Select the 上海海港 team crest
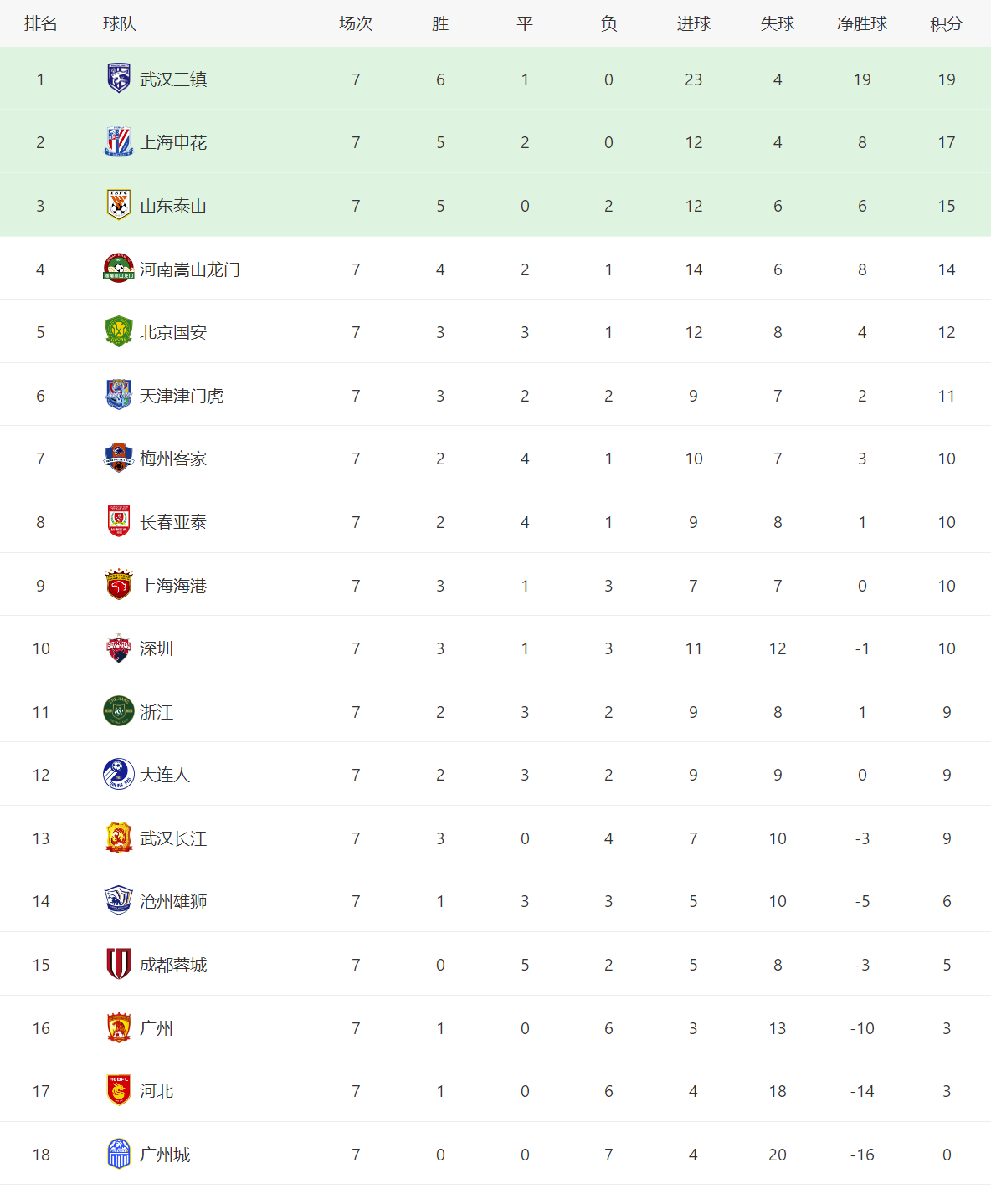Image resolution: width=991 pixels, height=1204 pixels. point(119,585)
